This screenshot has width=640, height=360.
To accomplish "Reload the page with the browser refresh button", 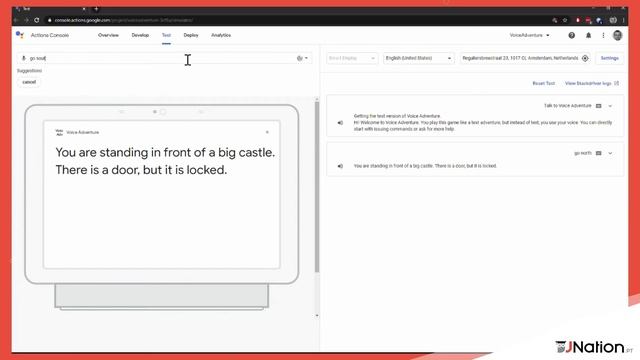I will coord(37,20).
